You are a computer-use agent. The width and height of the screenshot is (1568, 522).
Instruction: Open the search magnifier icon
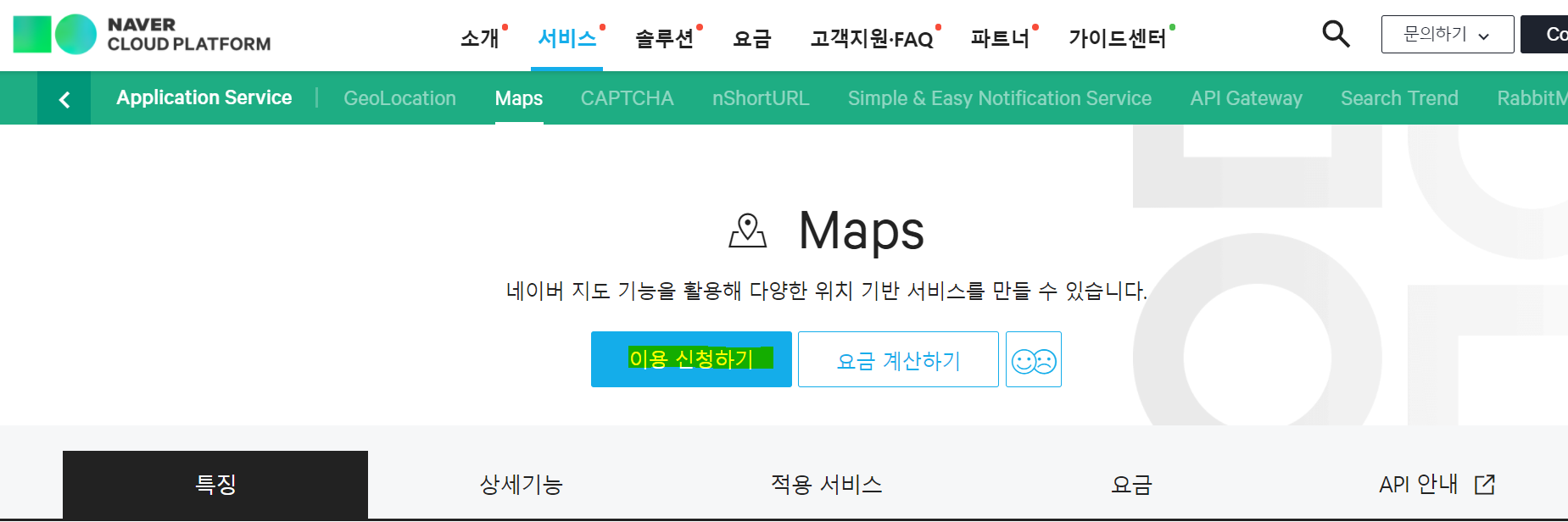1336,35
